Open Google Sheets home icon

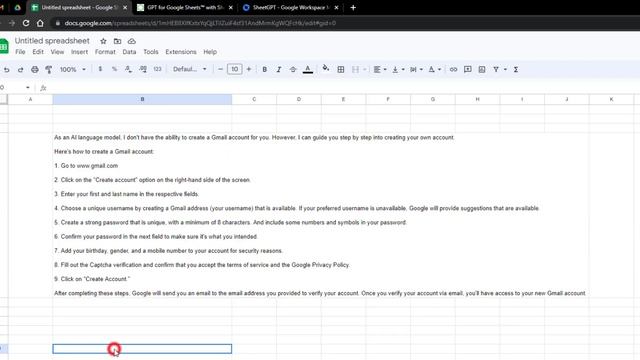pos(4,46)
